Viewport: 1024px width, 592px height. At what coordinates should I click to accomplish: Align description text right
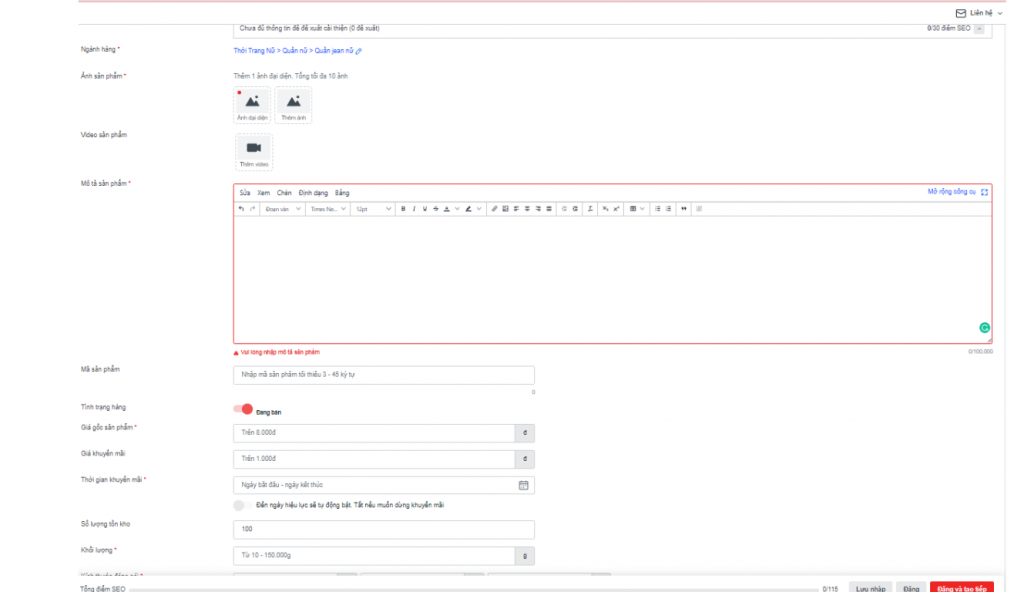[x=538, y=209]
